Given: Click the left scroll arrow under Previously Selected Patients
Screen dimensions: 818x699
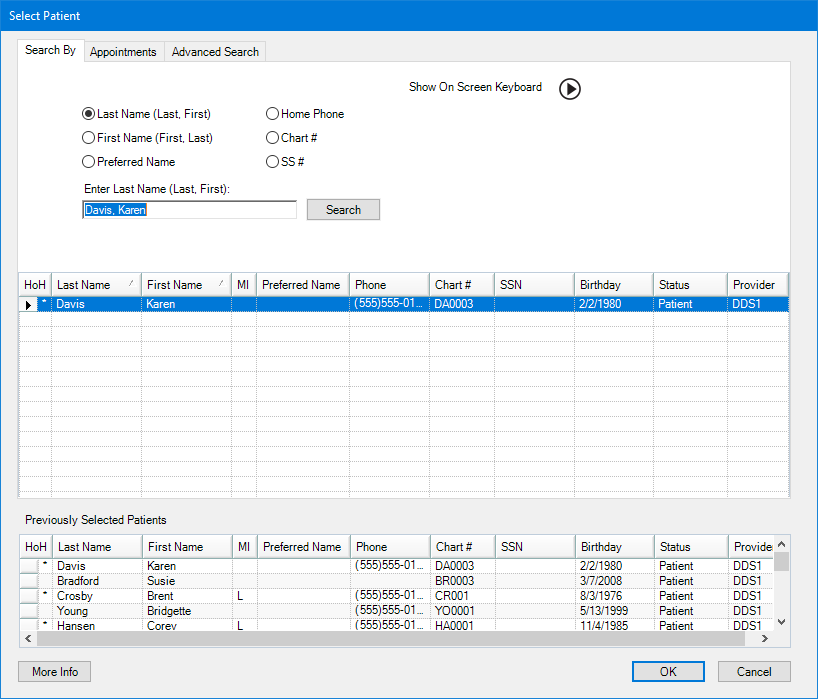Looking at the screenshot, I should [x=28, y=638].
